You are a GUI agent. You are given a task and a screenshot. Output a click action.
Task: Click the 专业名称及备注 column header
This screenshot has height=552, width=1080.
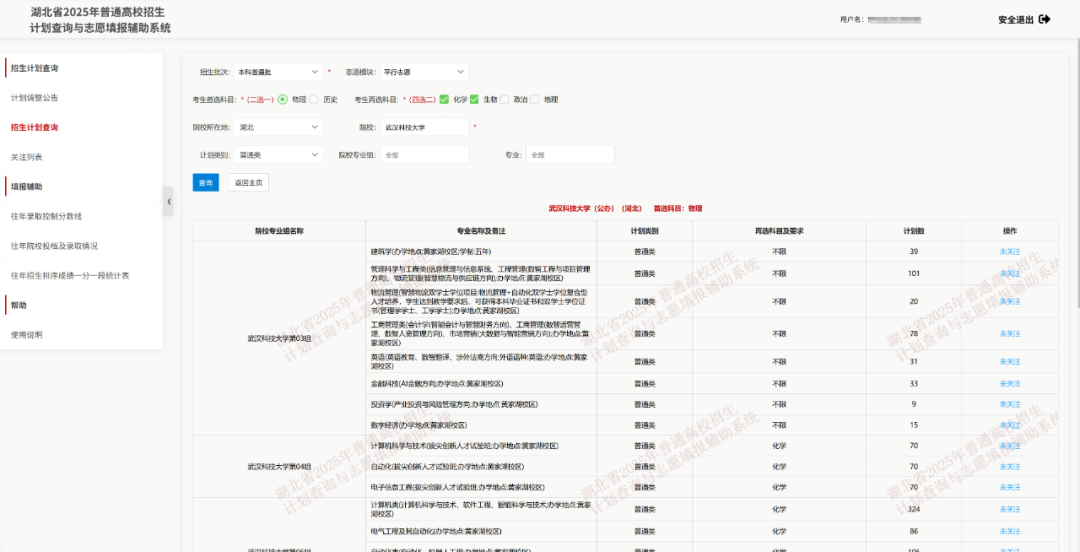[481, 231]
